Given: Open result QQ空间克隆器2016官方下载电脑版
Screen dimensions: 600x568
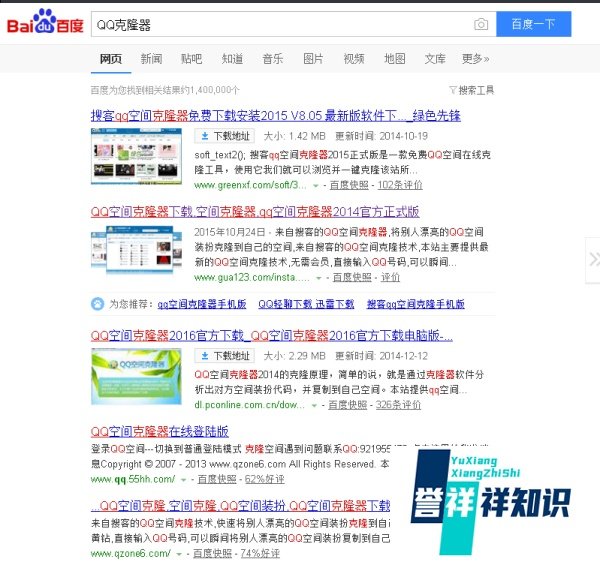Looking at the screenshot, I should [272, 336].
